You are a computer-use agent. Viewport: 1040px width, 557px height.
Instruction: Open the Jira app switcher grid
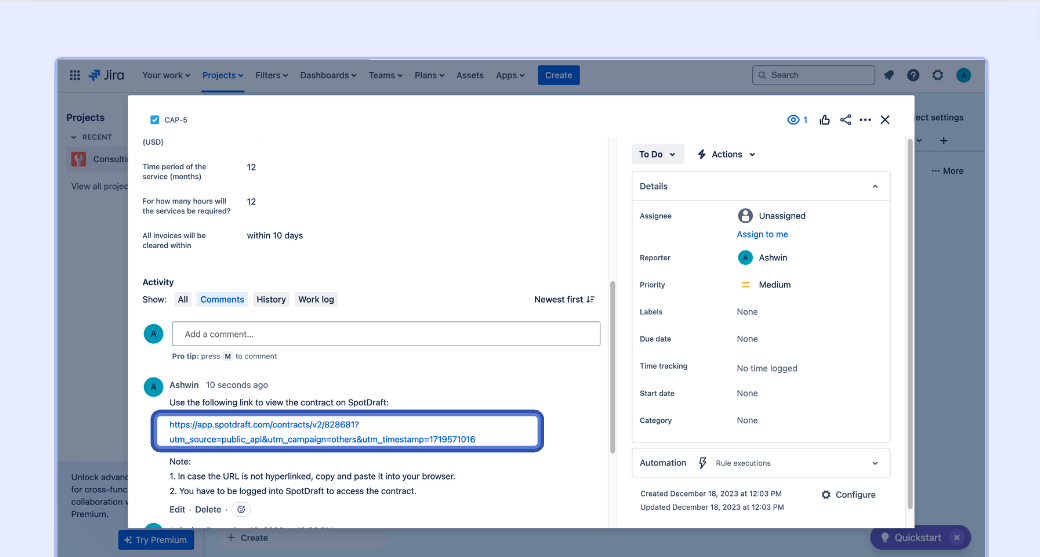(x=75, y=75)
